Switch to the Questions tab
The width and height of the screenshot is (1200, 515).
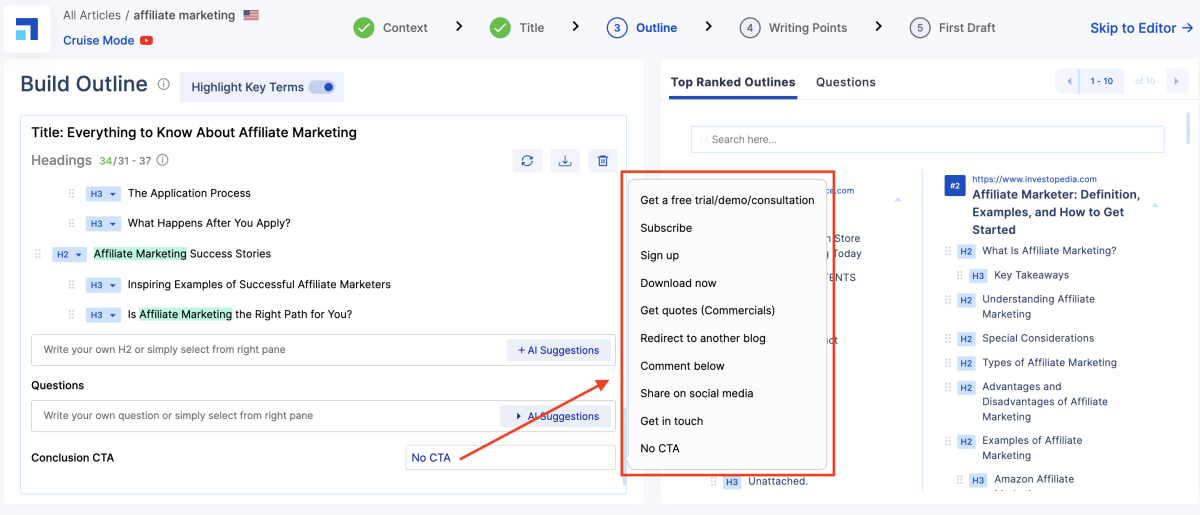pyautogui.click(x=845, y=82)
